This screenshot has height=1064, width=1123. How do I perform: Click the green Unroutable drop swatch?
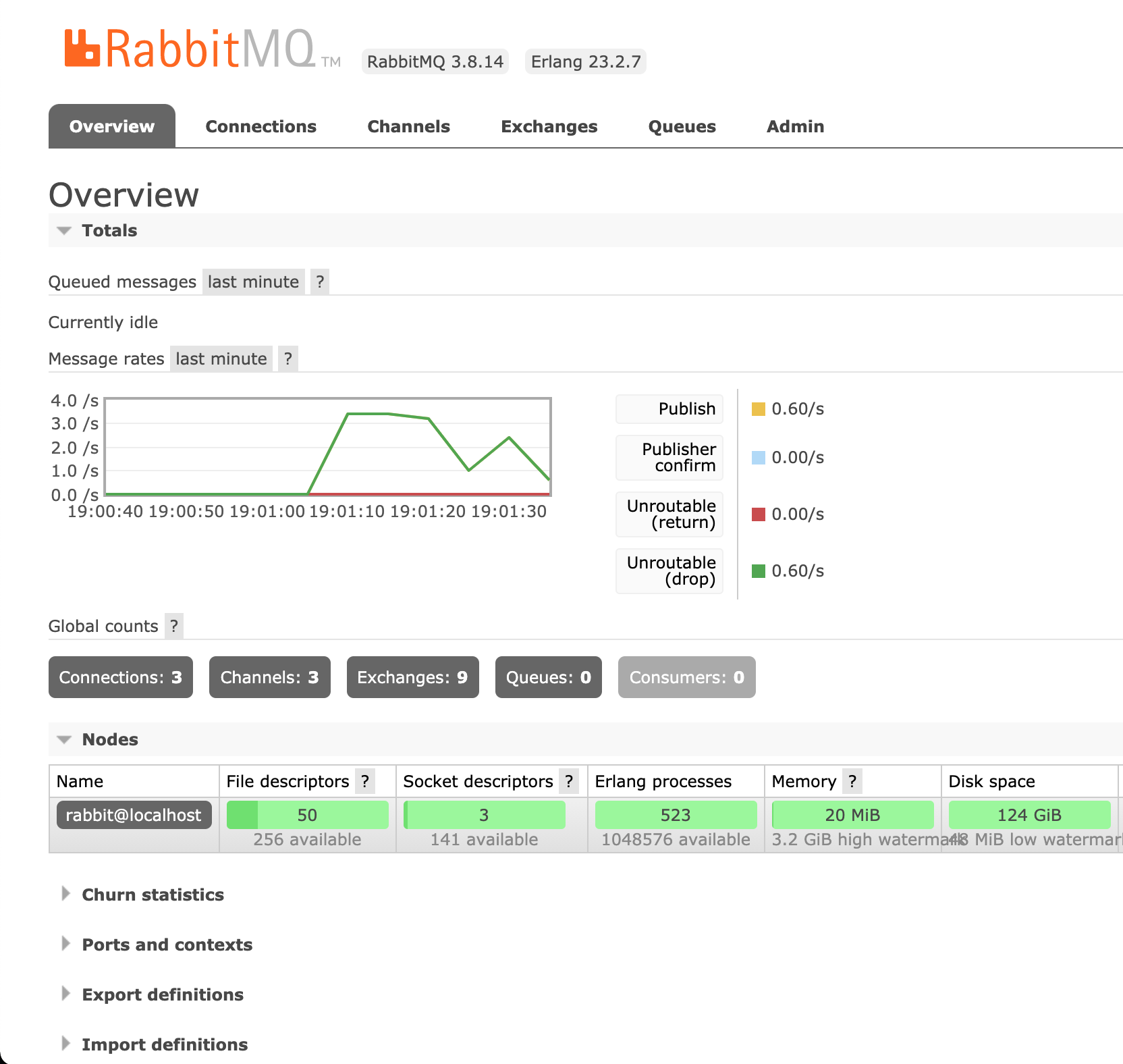coord(759,571)
